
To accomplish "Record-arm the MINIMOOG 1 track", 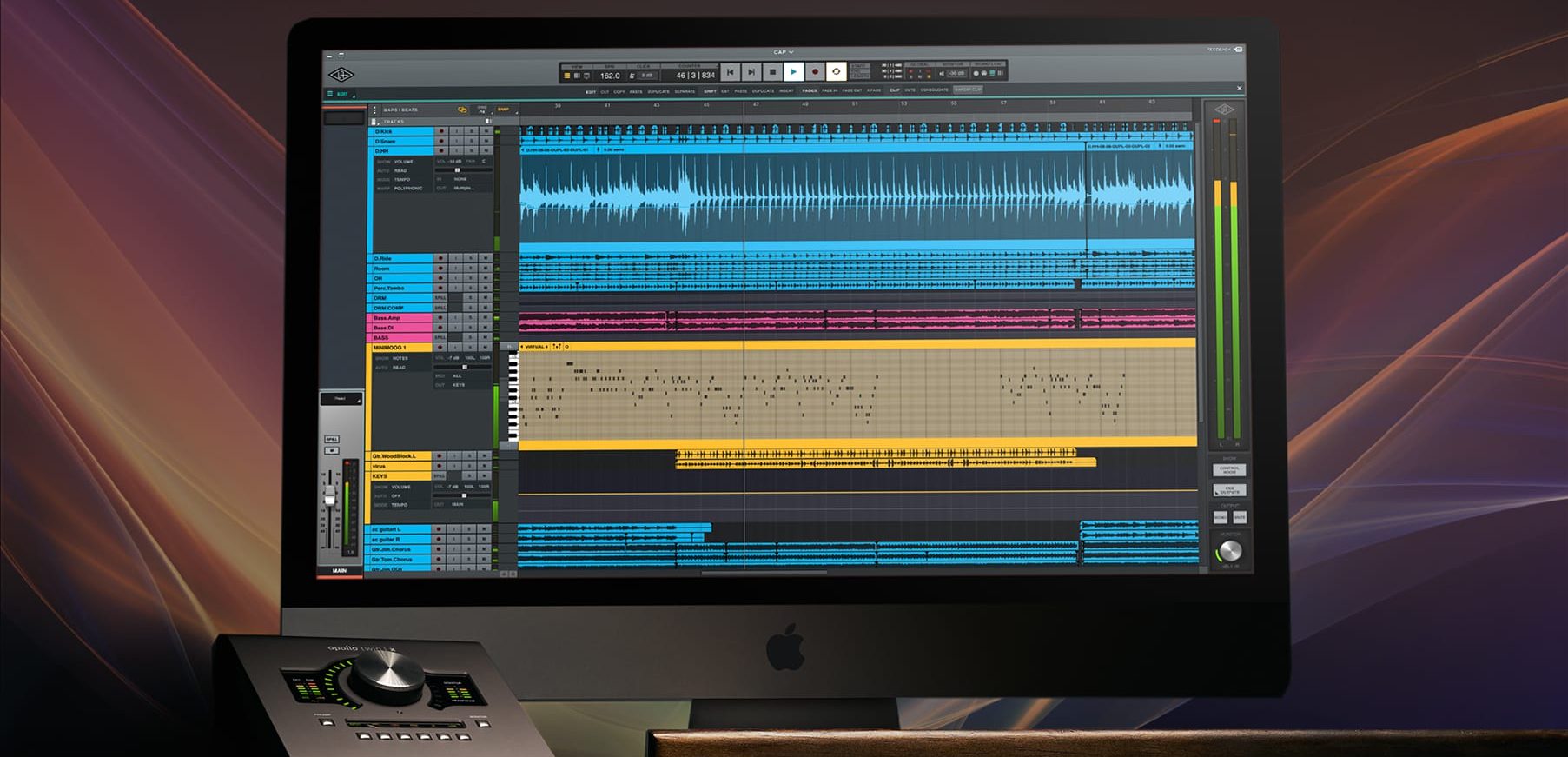I will (x=440, y=347).
